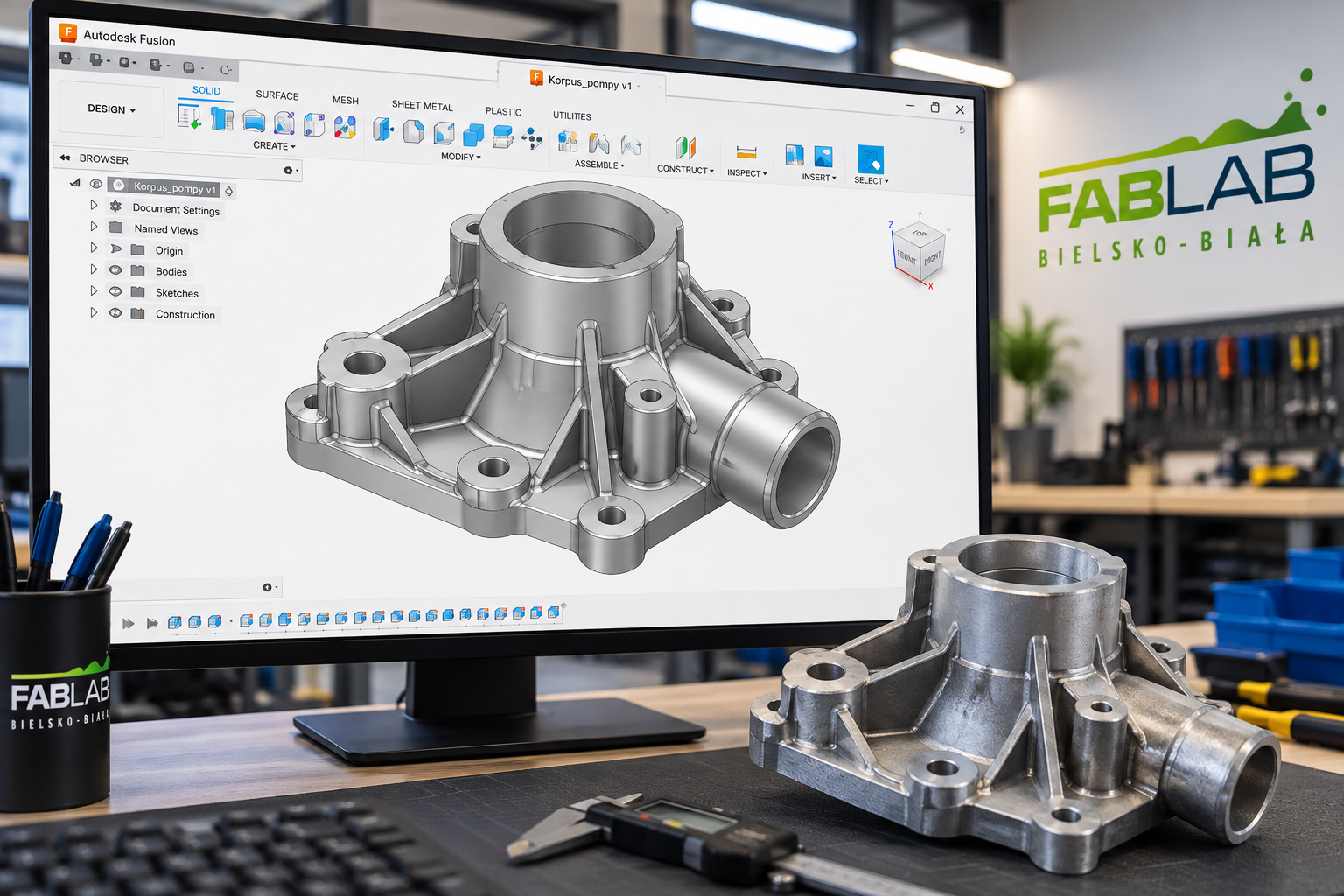Click the Move/Copy arrows icon in MODIFY
The width and height of the screenshot is (1344, 896).
532,138
